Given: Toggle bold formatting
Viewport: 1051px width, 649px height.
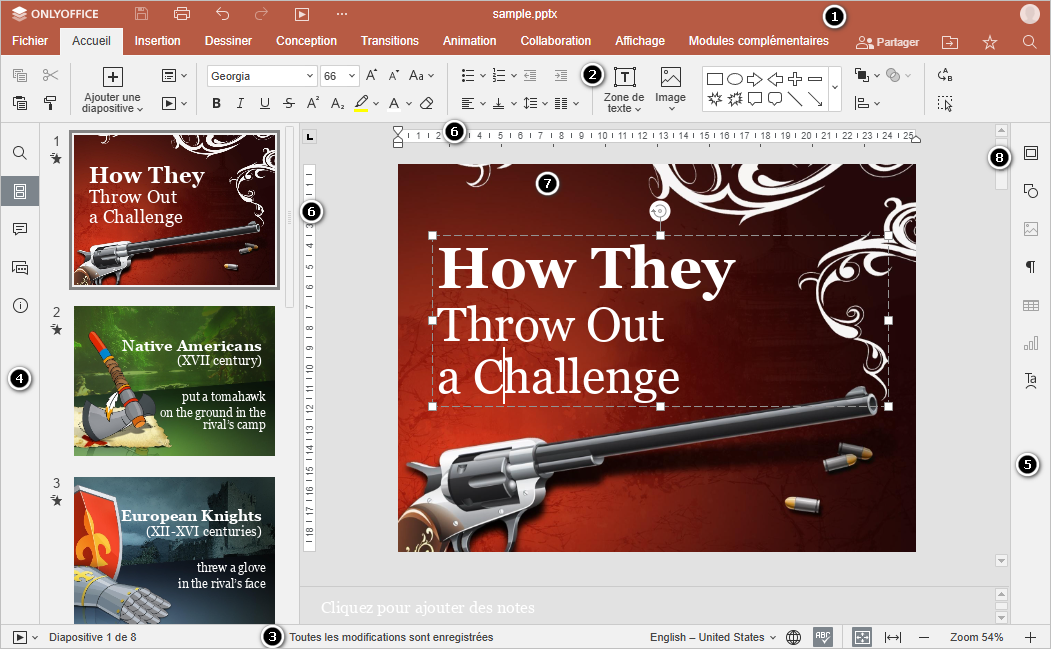Looking at the screenshot, I should coord(217,103).
